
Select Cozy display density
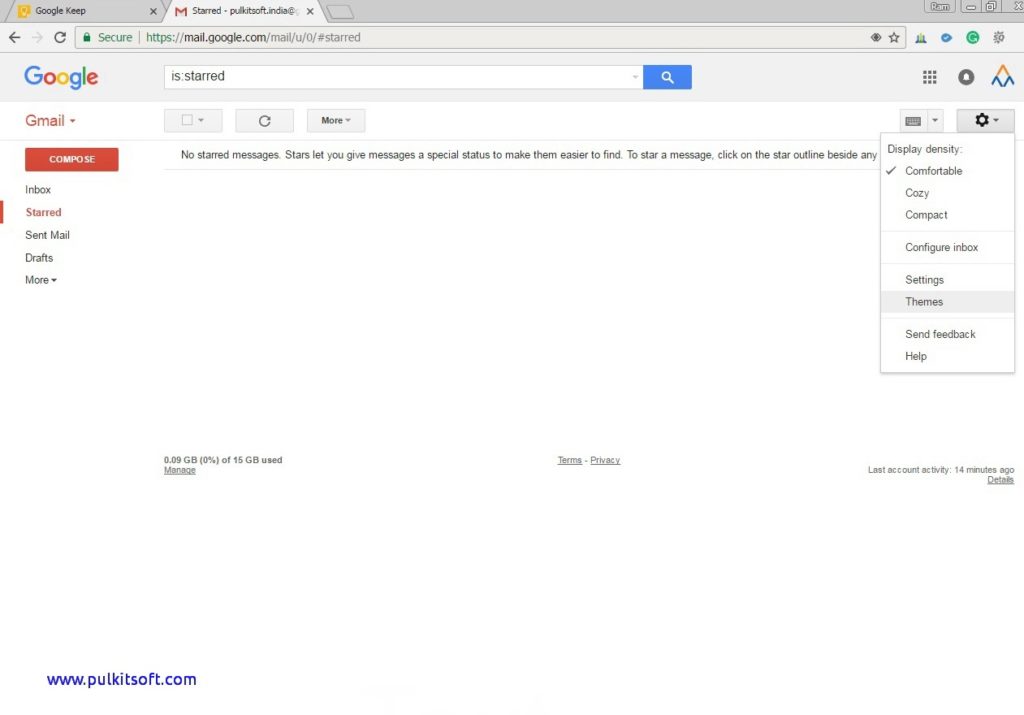click(917, 193)
